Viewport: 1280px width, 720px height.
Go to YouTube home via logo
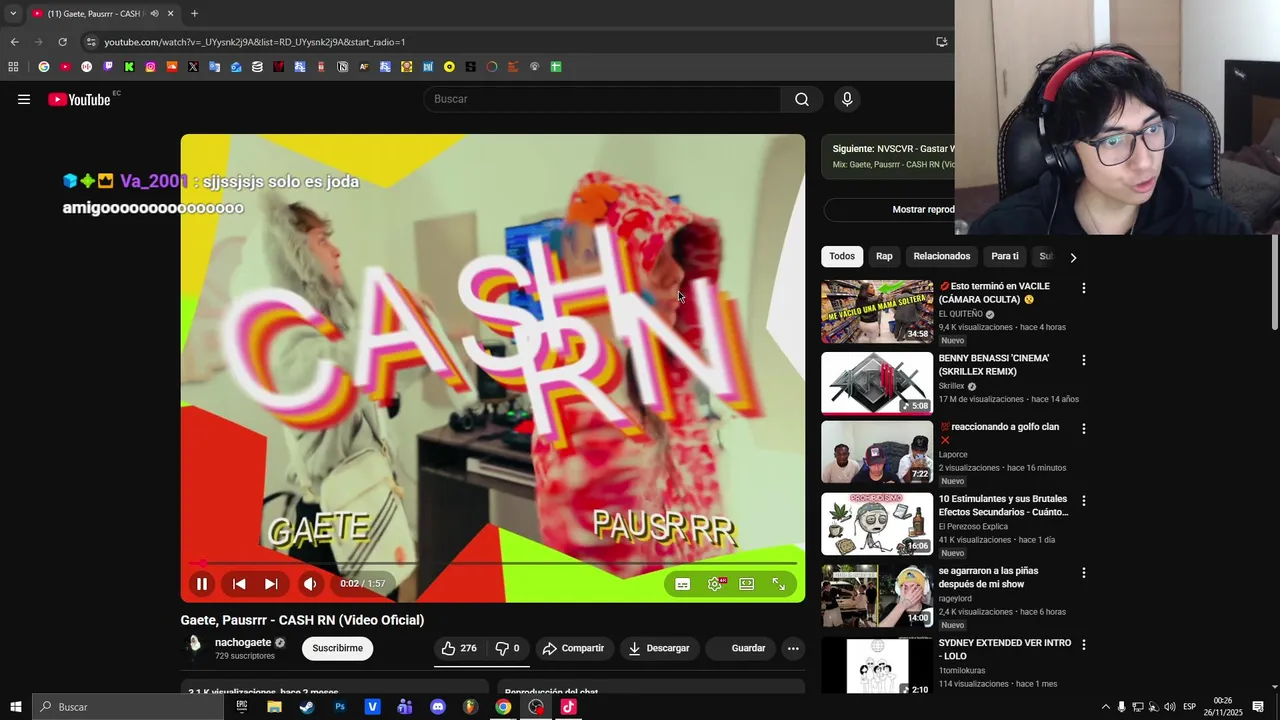click(x=79, y=99)
